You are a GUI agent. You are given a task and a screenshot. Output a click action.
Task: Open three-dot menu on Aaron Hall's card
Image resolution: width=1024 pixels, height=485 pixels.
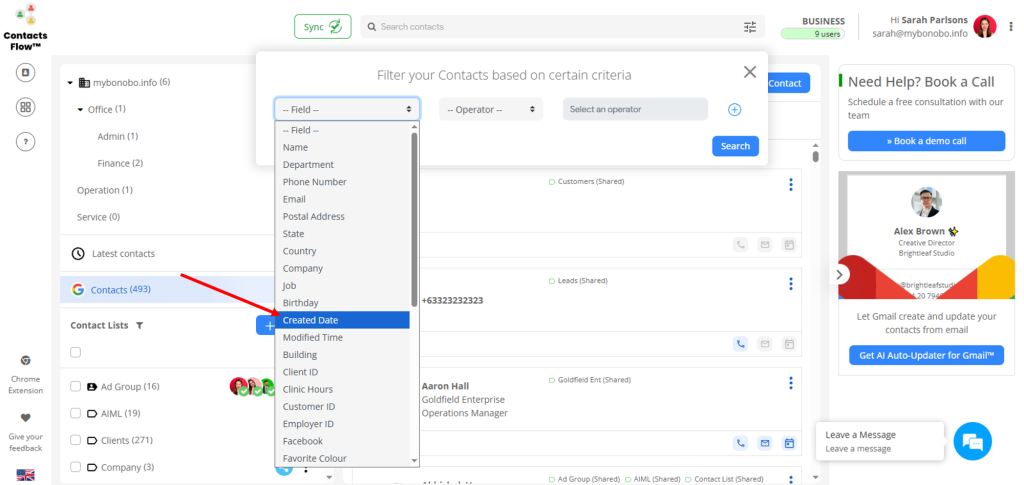coord(790,383)
